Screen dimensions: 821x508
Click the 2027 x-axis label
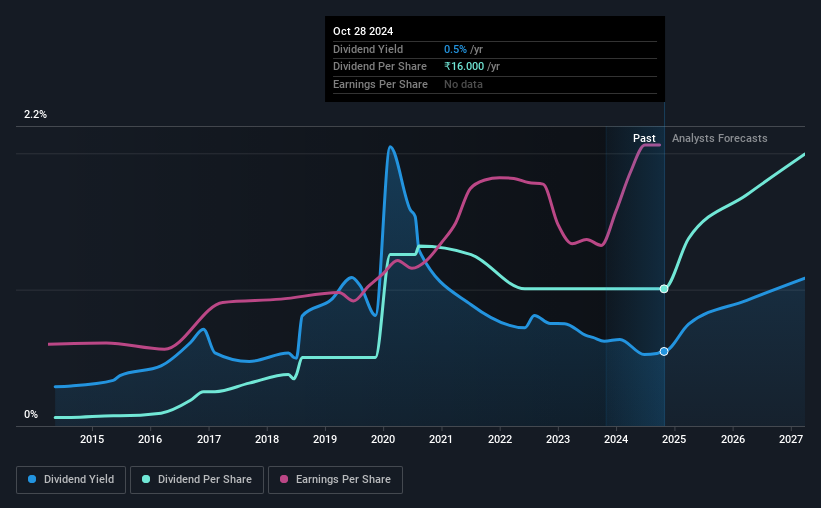pos(791,439)
